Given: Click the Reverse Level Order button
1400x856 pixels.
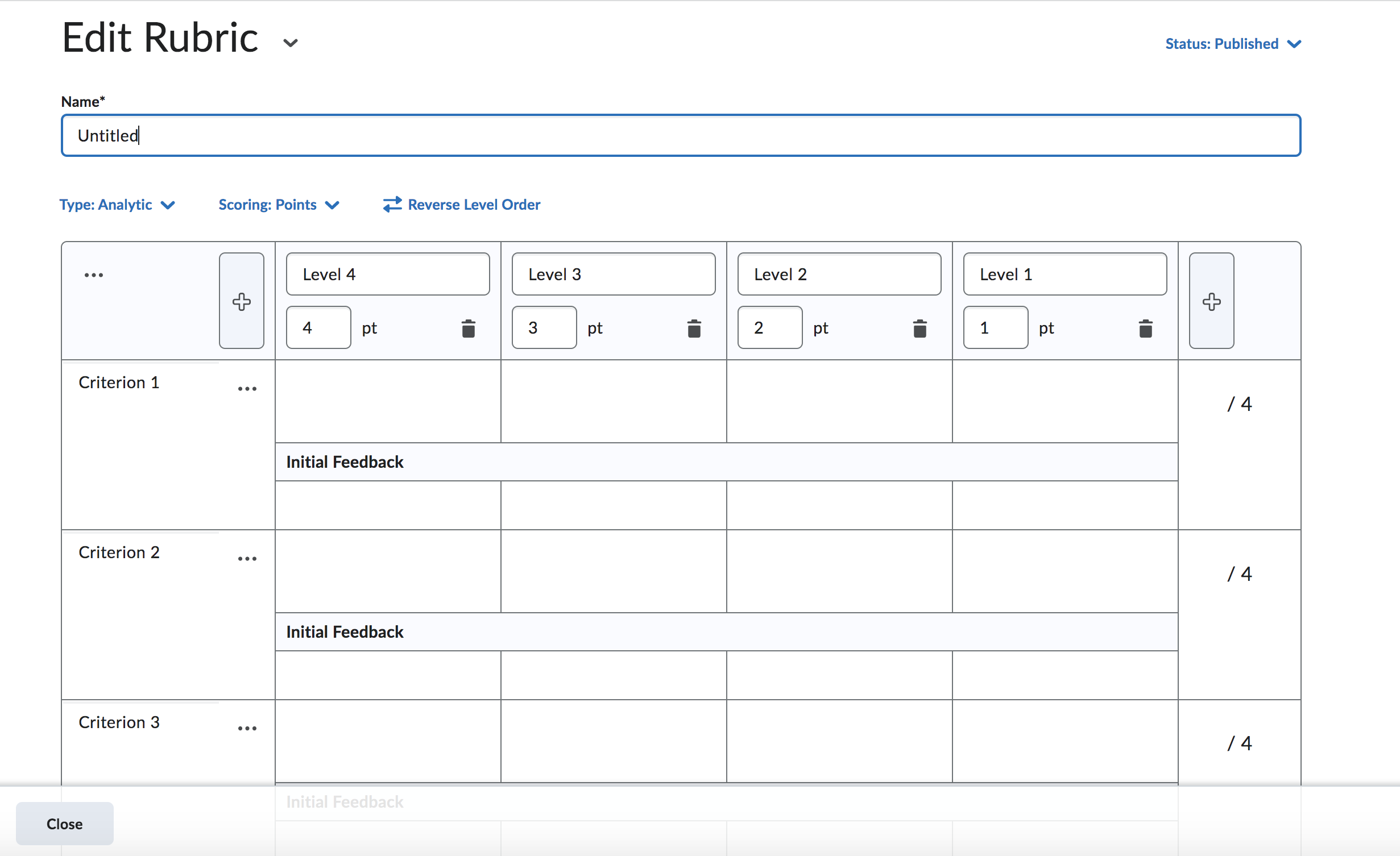Looking at the screenshot, I should 461,205.
